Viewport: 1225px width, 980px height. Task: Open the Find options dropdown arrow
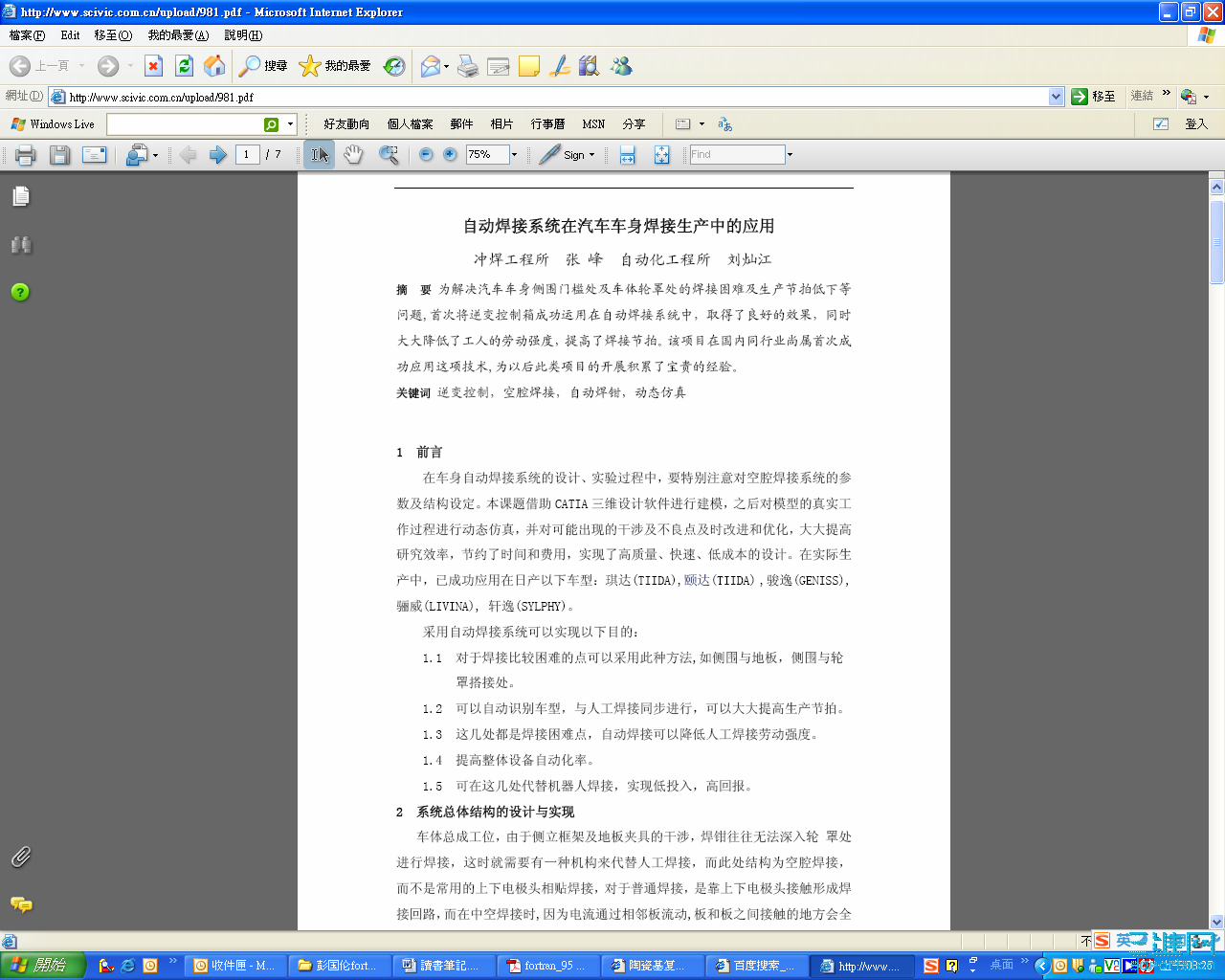point(790,154)
